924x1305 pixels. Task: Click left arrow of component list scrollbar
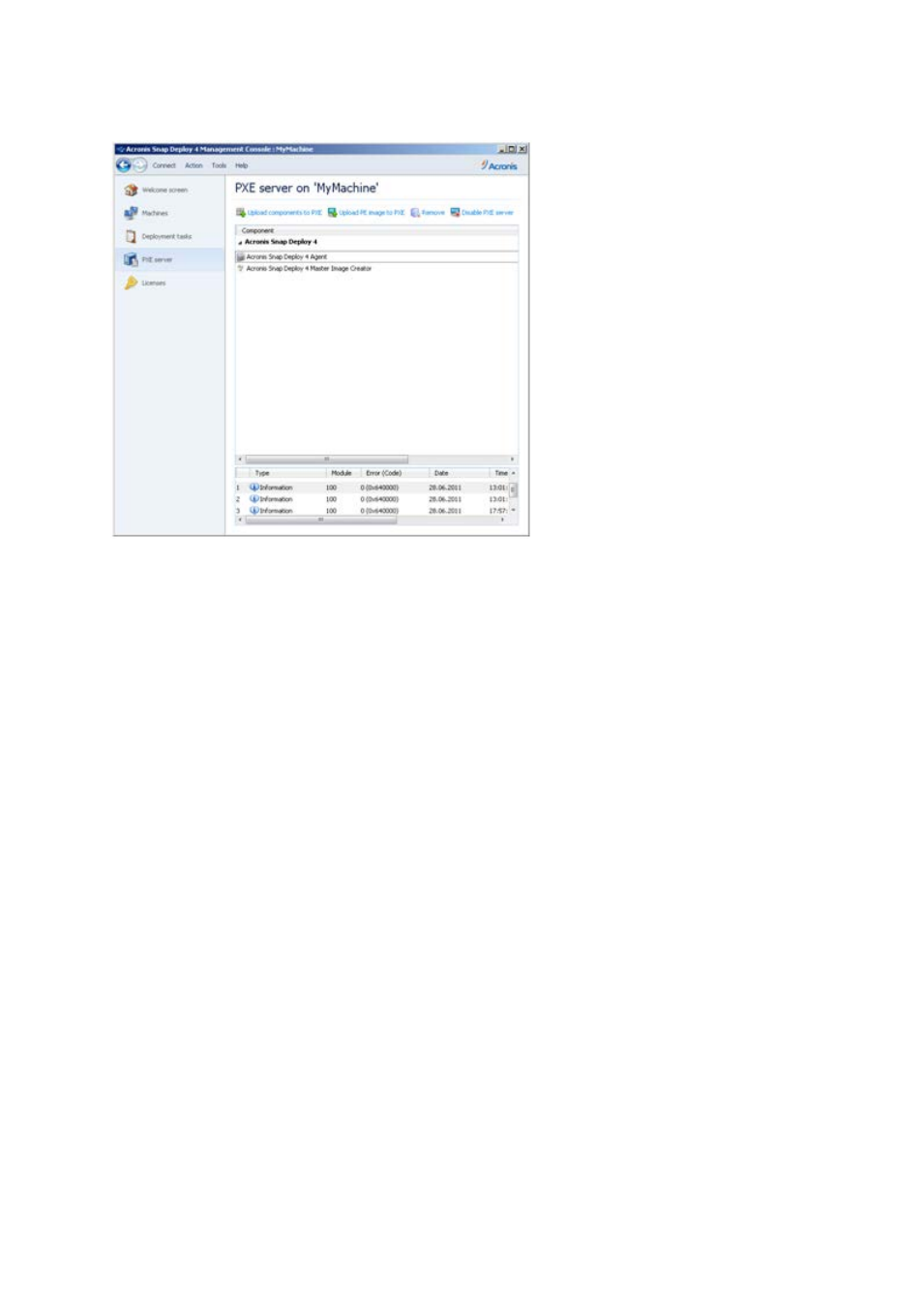pos(240,459)
